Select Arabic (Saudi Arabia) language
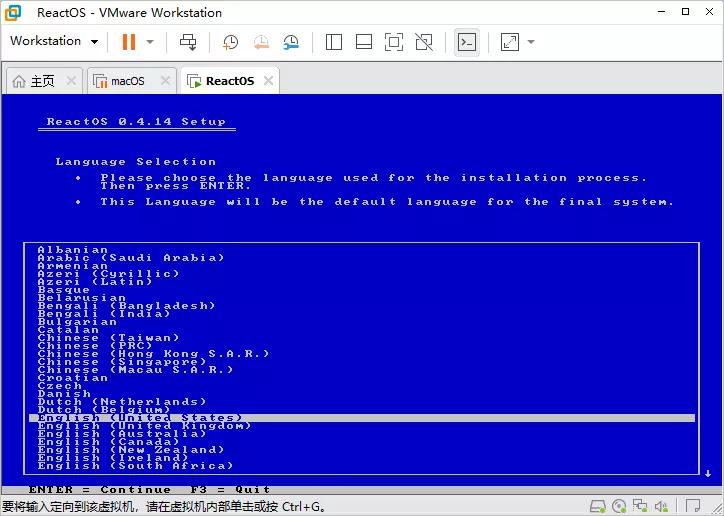 (x=131, y=258)
